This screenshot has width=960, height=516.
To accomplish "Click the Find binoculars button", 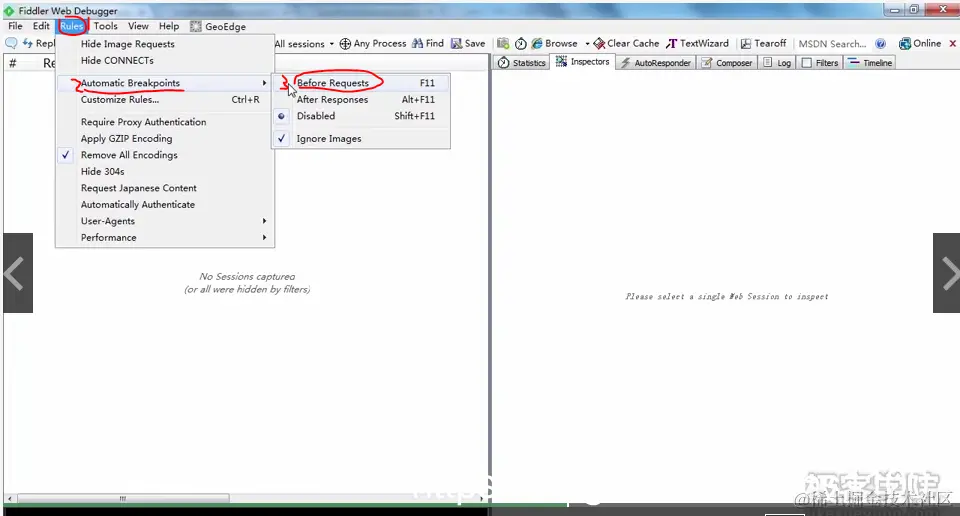I will 427,43.
